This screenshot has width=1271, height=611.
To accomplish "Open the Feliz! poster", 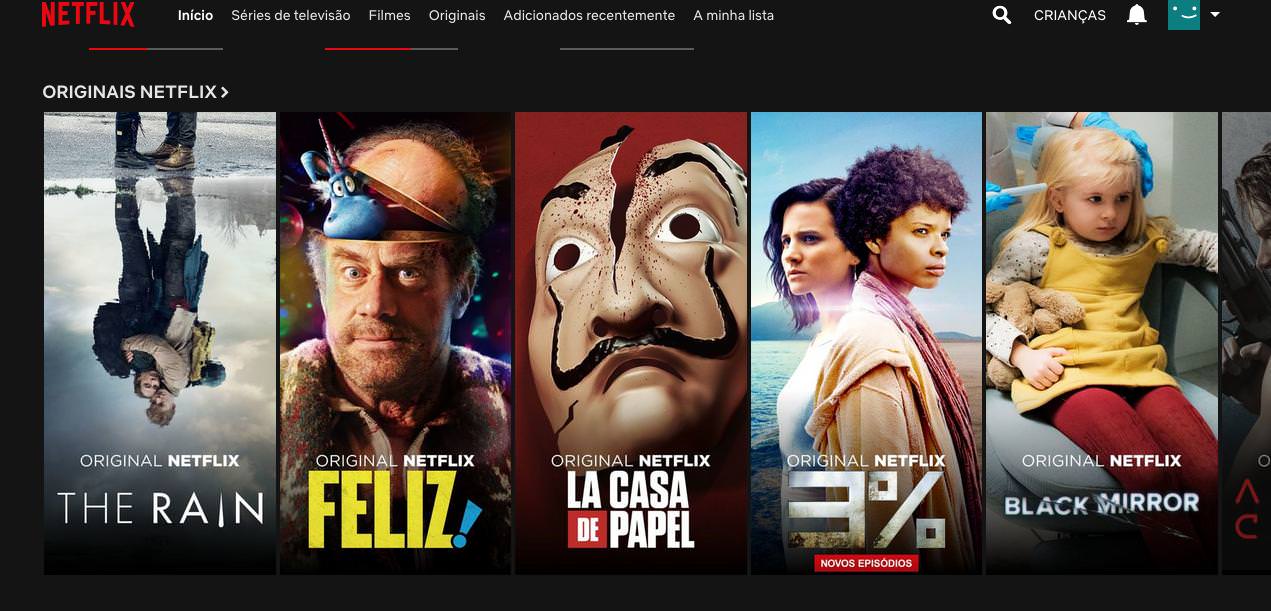I will [x=395, y=343].
